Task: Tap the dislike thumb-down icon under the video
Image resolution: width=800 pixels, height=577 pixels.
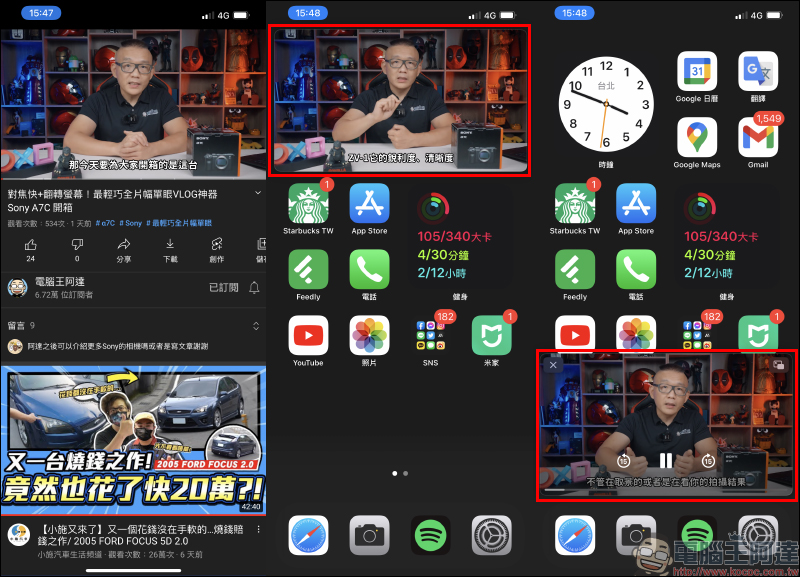Action: (x=77, y=245)
